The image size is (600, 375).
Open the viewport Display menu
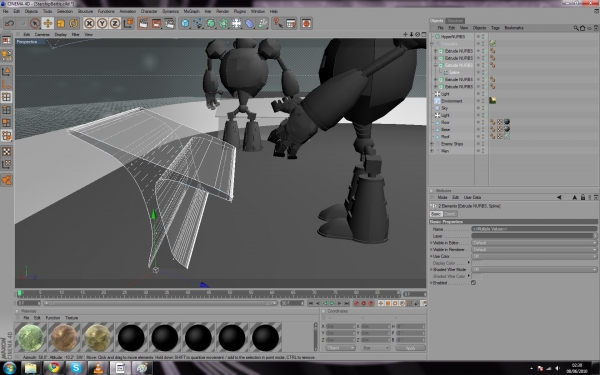click(x=60, y=34)
